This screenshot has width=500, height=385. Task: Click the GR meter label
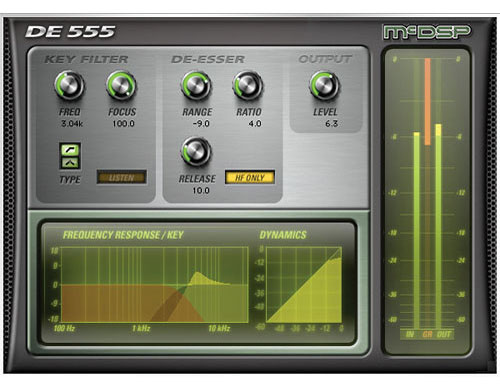(x=427, y=334)
